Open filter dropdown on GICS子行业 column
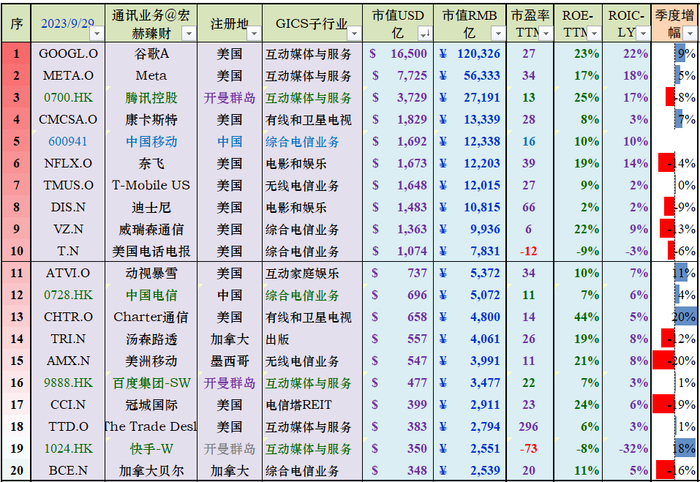The width and height of the screenshot is (700, 482). point(354,33)
